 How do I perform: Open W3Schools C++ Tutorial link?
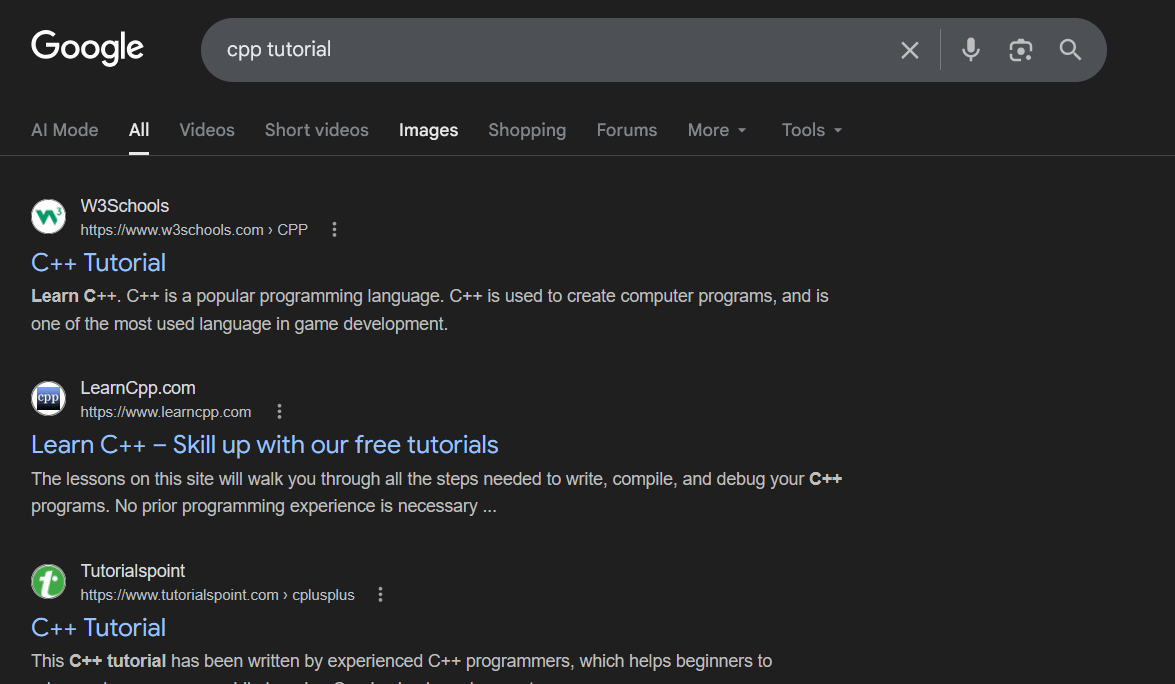click(x=98, y=263)
